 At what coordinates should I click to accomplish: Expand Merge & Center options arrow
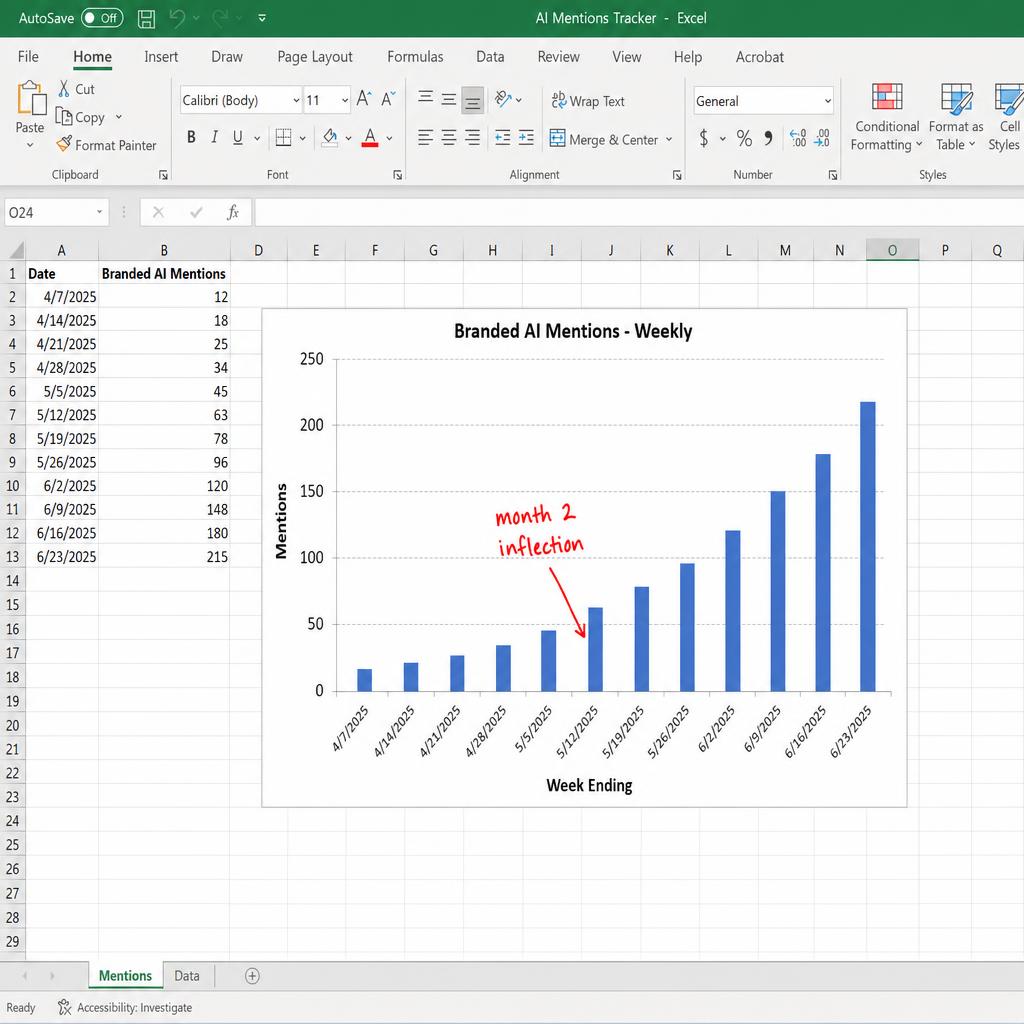point(669,139)
